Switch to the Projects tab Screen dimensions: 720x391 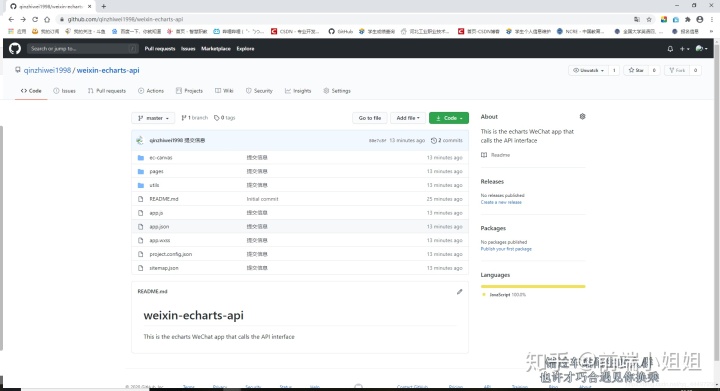(189, 91)
